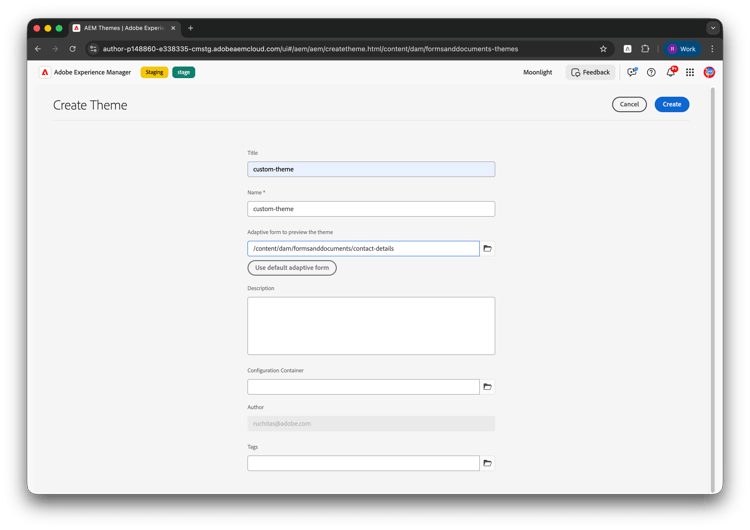Image resolution: width=750 pixels, height=530 pixels.
Task: Open the browser Extensions puzzle icon
Action: pos(645,48)
